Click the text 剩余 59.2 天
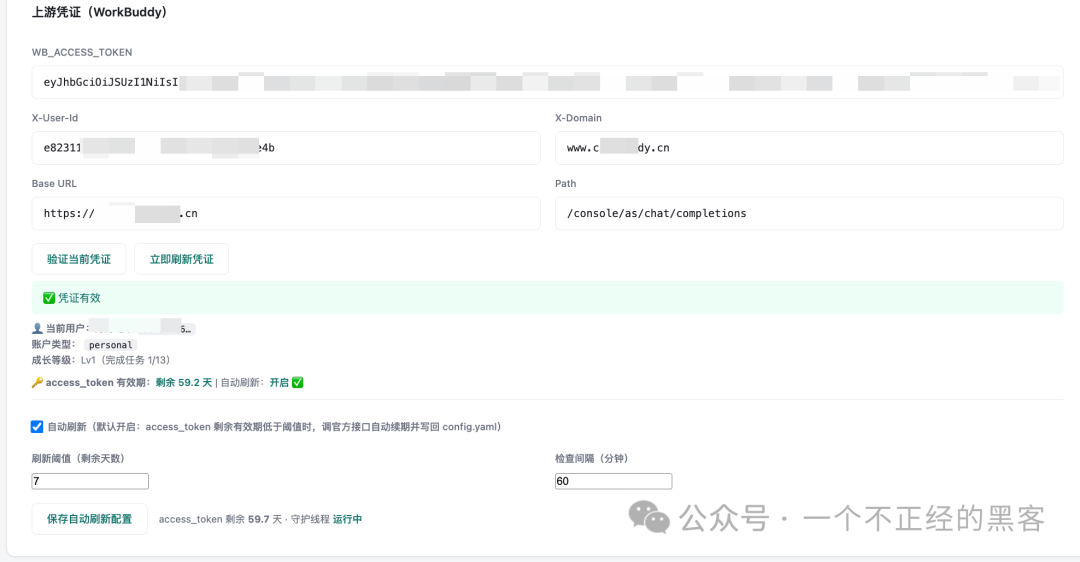The image size is (1080, 562). [183, 382]
